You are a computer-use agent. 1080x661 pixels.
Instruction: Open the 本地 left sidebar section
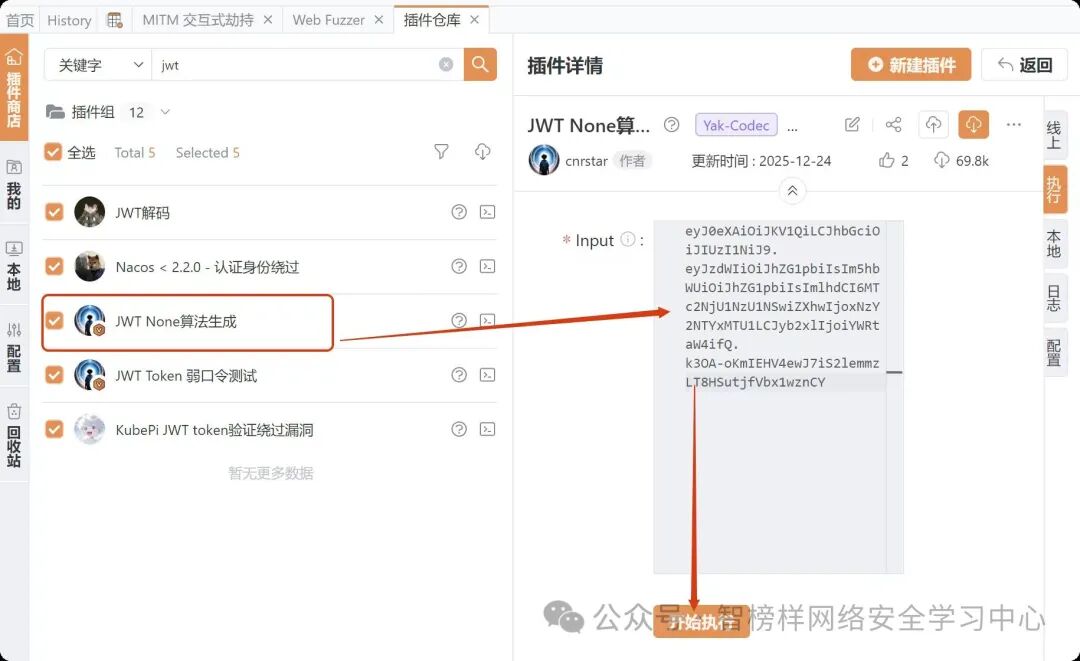pos(14,265)
